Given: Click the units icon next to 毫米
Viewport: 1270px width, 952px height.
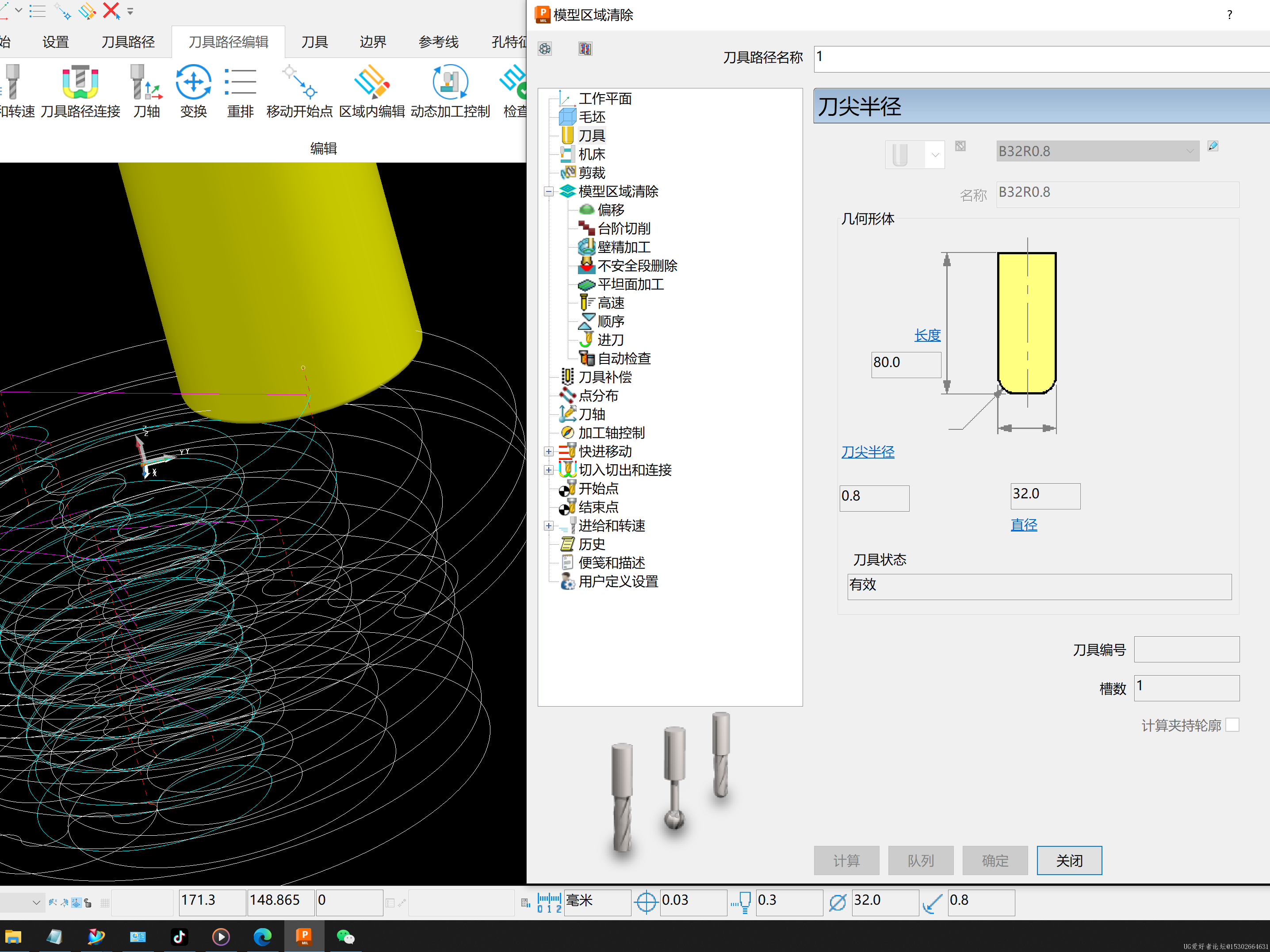Looking at the screenshot, I should tap(550, 902).
